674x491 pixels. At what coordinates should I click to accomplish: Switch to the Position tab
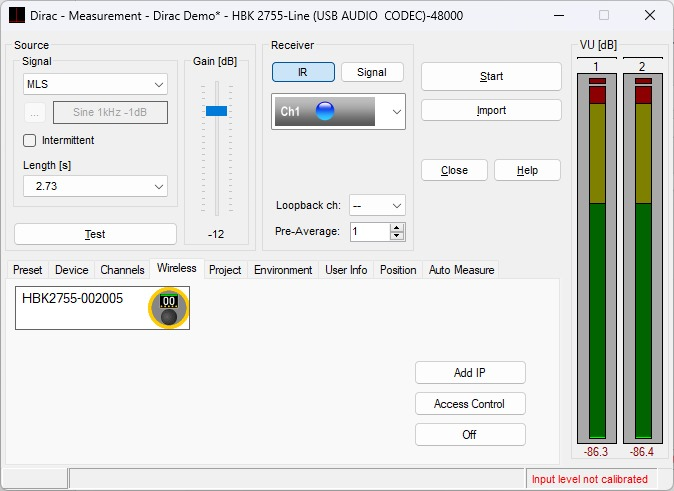point(398,270)
